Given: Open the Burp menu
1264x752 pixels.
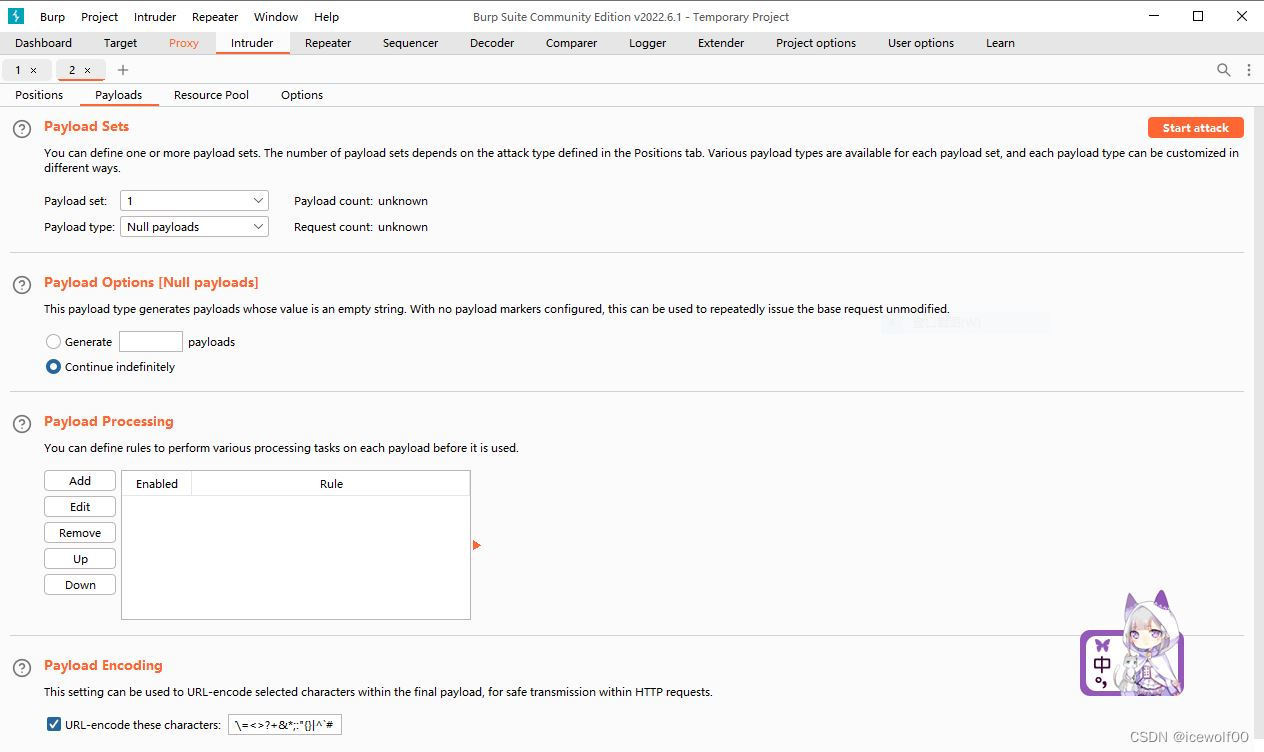Looking at the screenshot, I should (52, 17).
